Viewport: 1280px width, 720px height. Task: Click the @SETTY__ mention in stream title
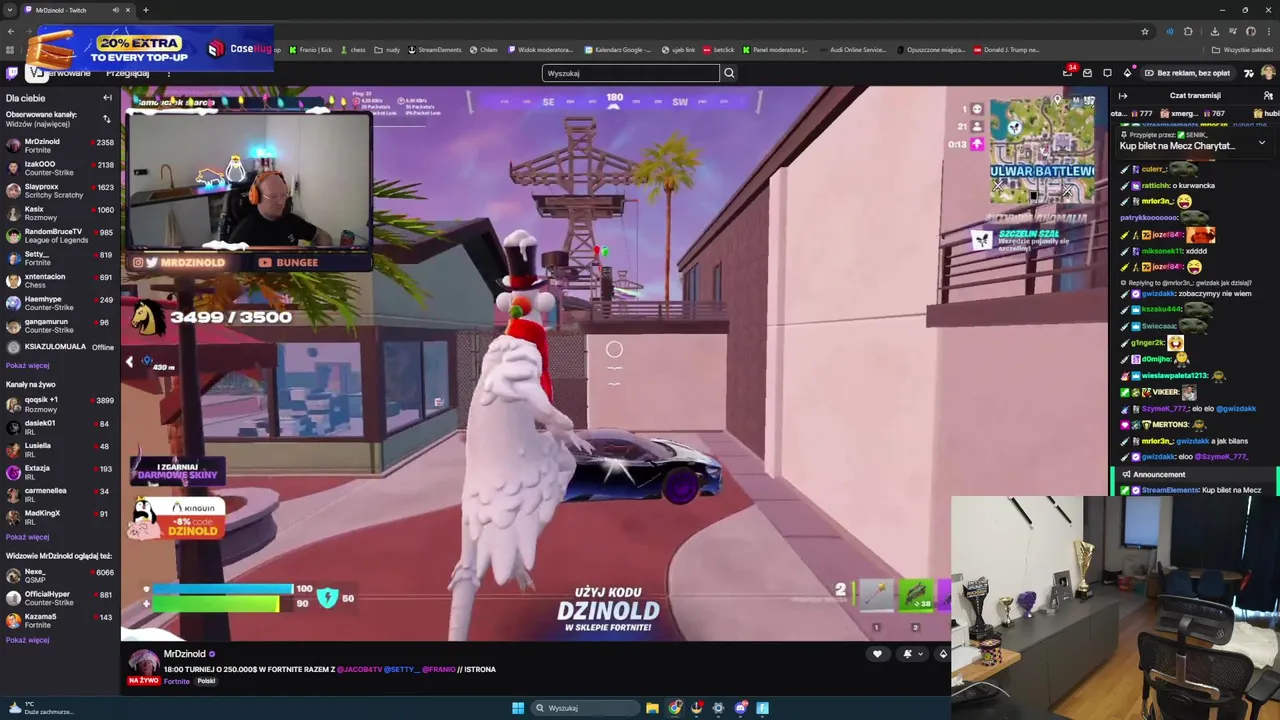click(402, 669)
